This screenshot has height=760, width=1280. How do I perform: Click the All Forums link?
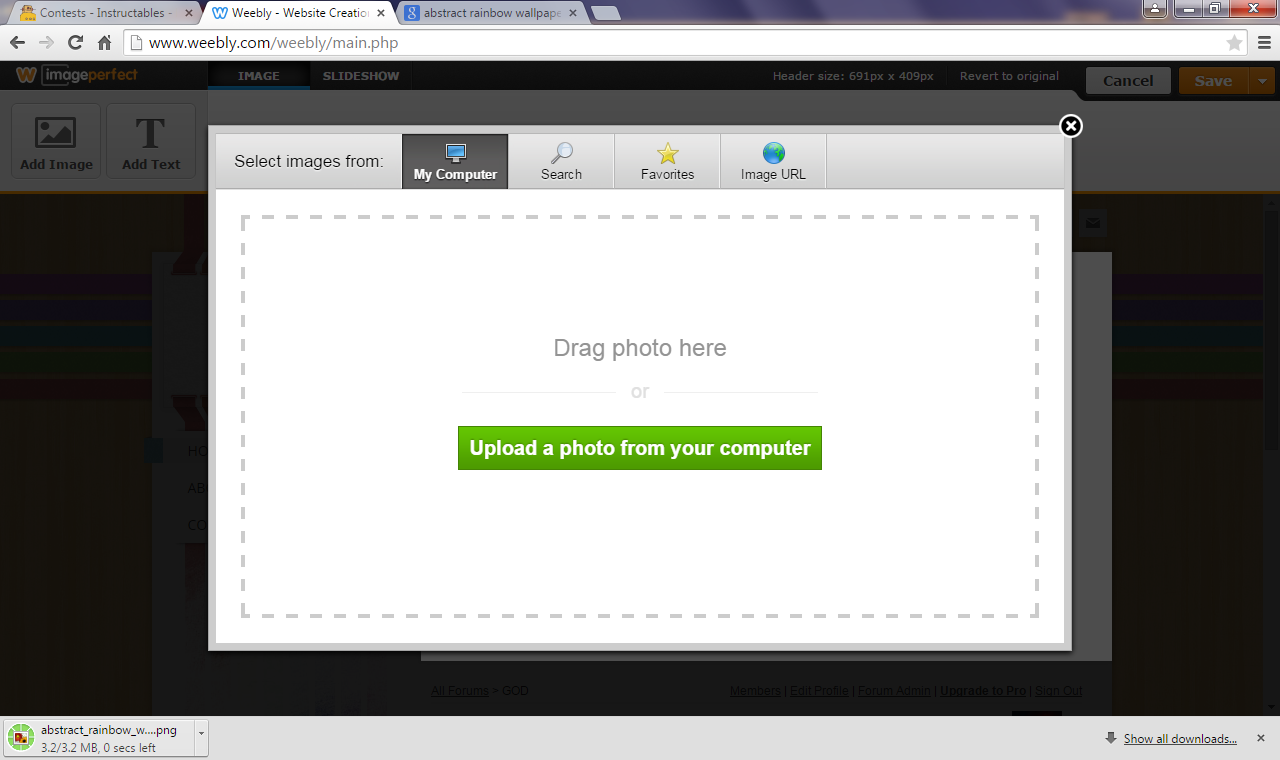[x=460, y=691]
